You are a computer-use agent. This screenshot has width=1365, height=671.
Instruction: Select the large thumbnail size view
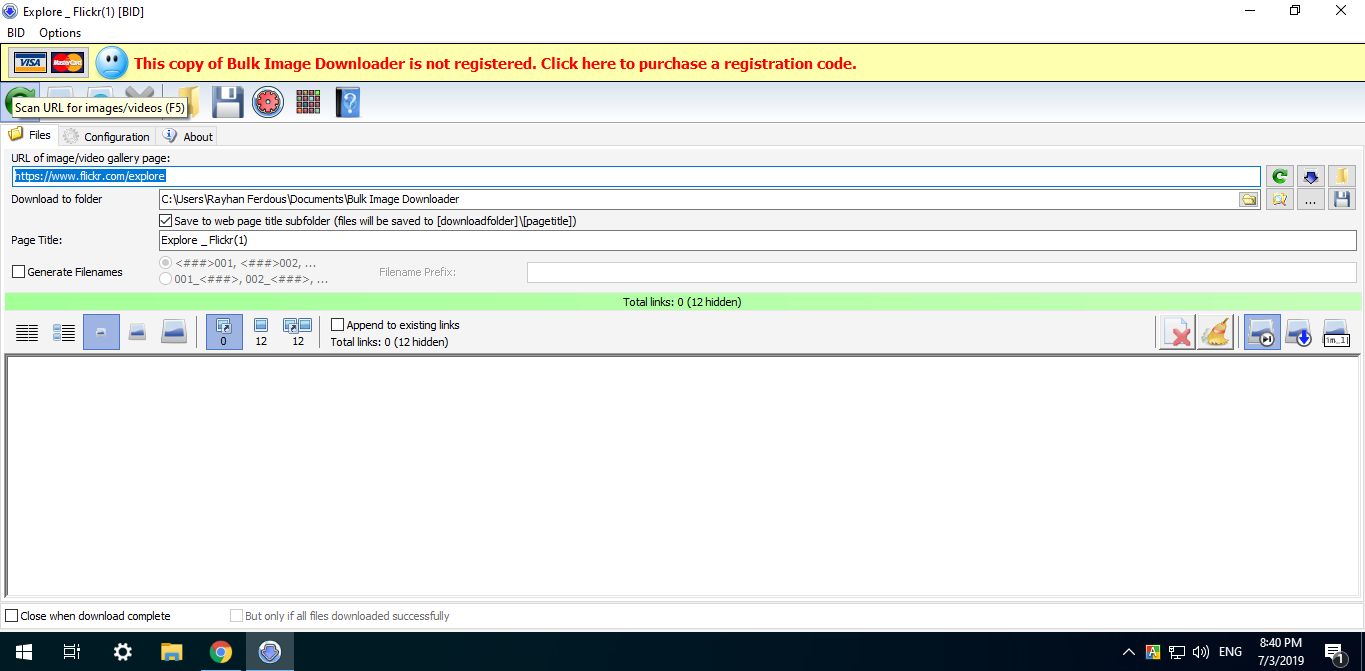[x=174, y=332]
